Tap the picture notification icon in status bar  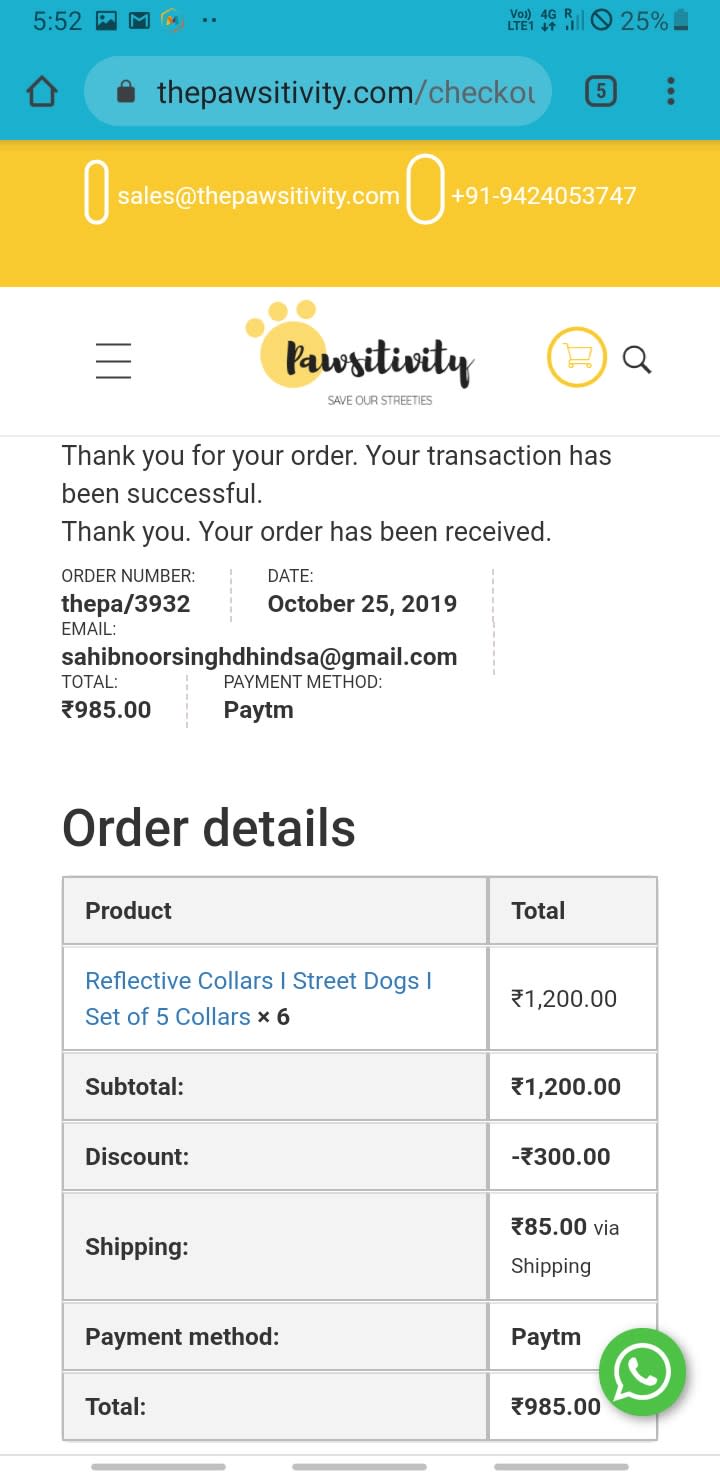(x=107, y=20)
